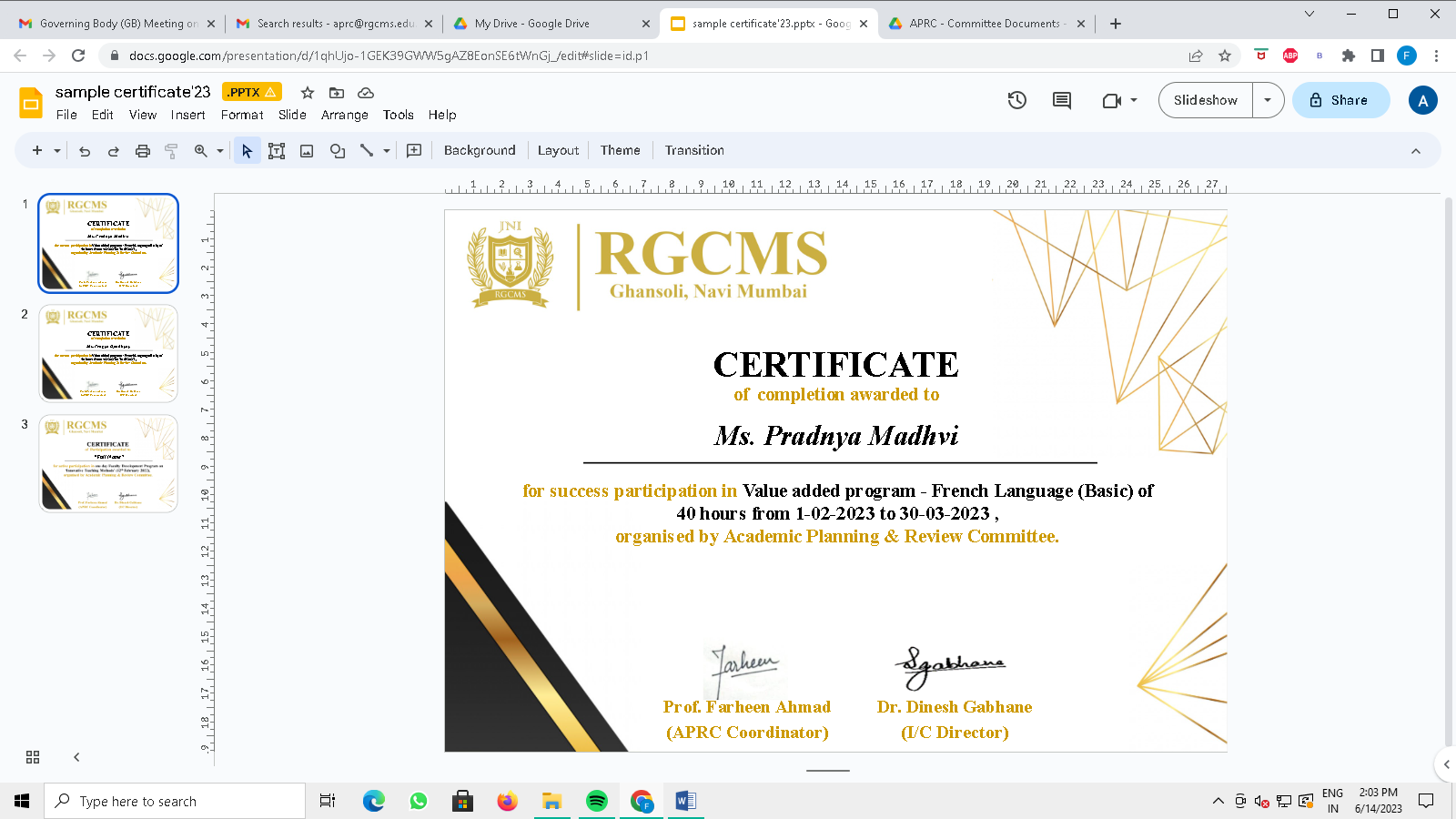This screenshot has height=819, width=1456.
Task: Click the Windows Start button
Action: tap(22, 801)
